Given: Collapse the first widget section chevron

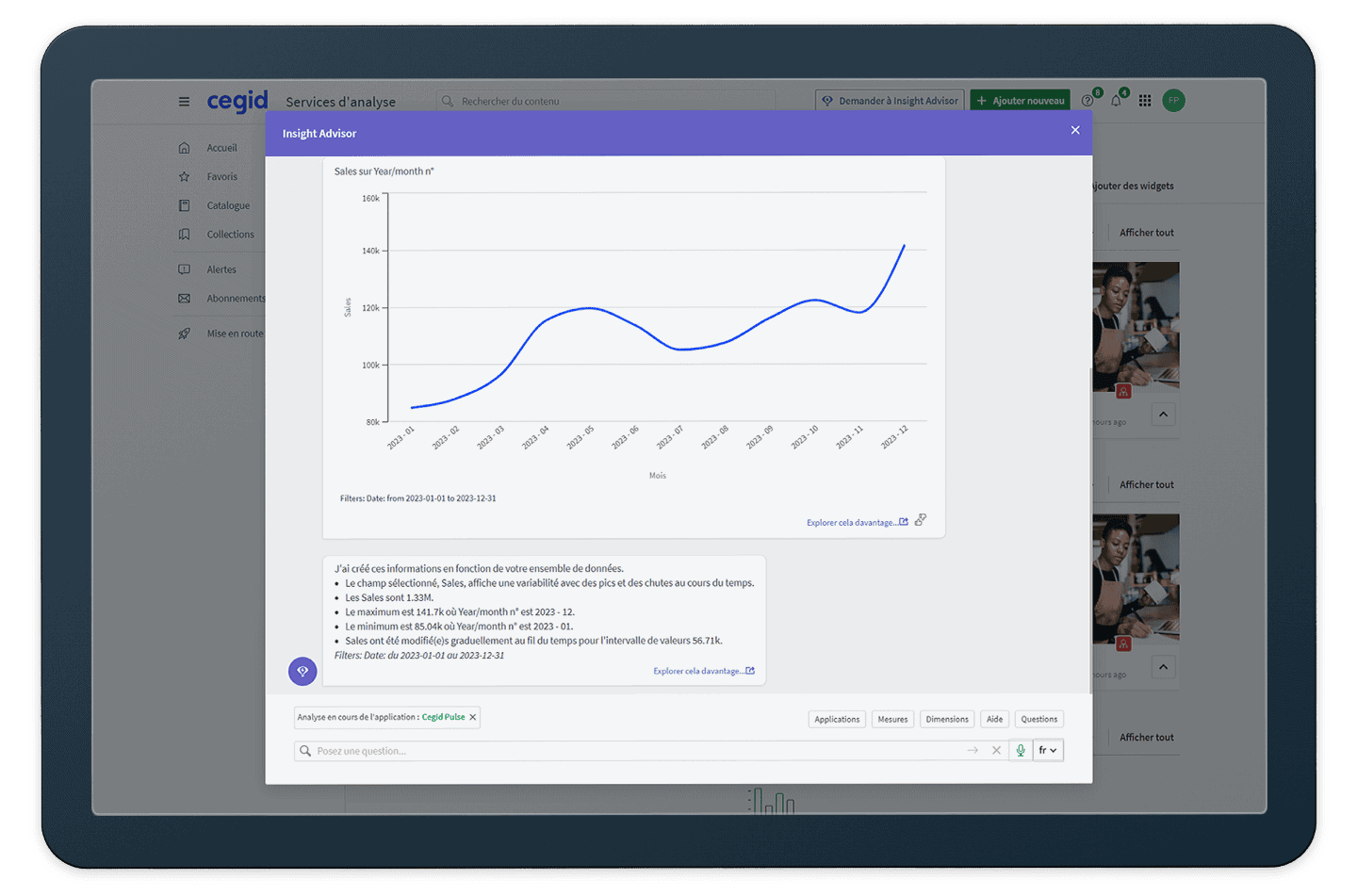Looking at the screenshot, I should point(1163,415).
